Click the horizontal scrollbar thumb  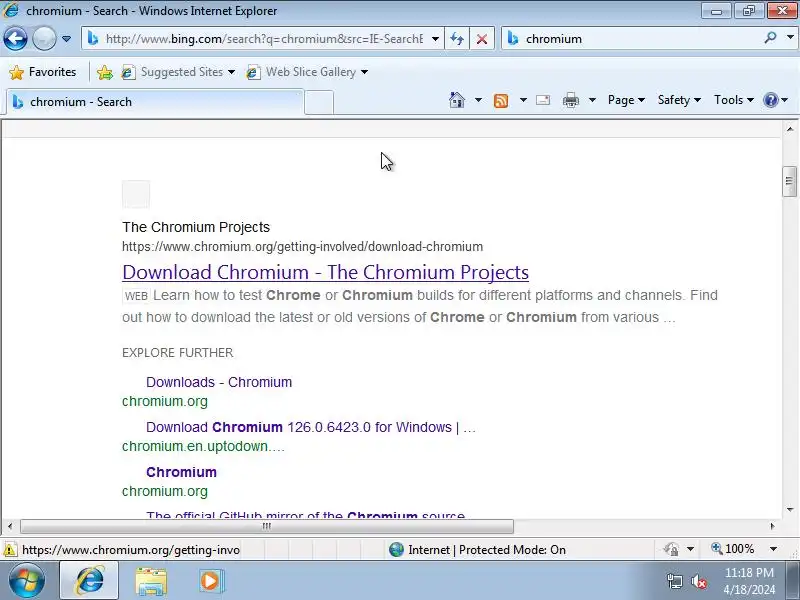click(x=267, y=526)
